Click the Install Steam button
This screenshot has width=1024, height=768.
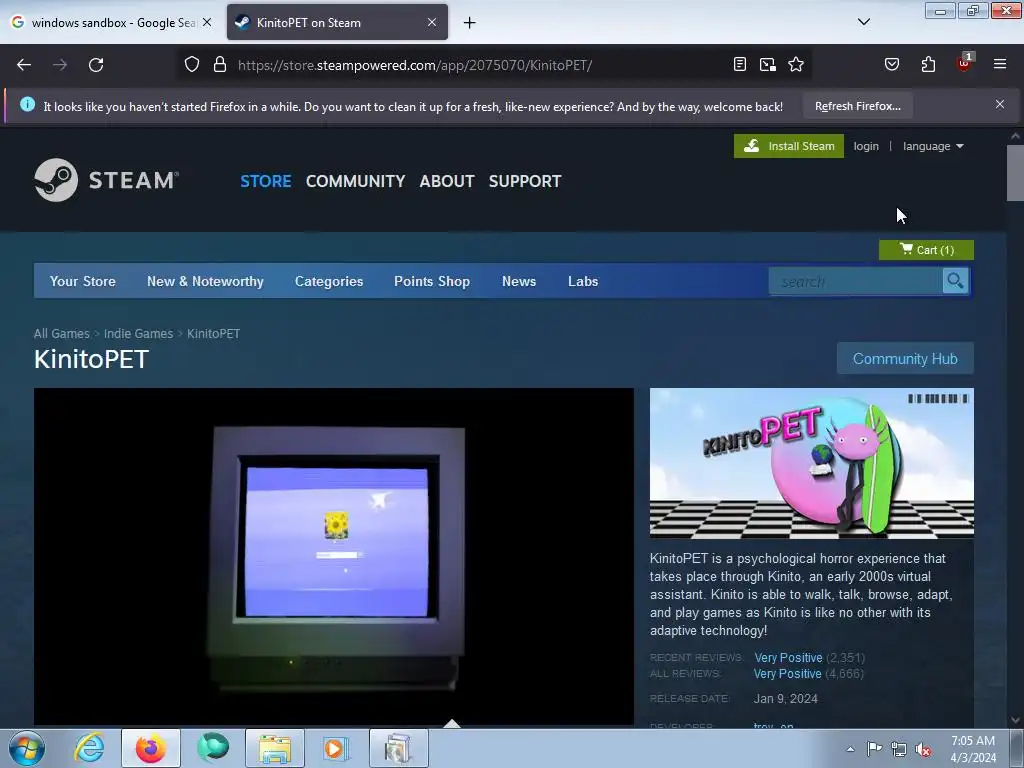click(789, 146)
